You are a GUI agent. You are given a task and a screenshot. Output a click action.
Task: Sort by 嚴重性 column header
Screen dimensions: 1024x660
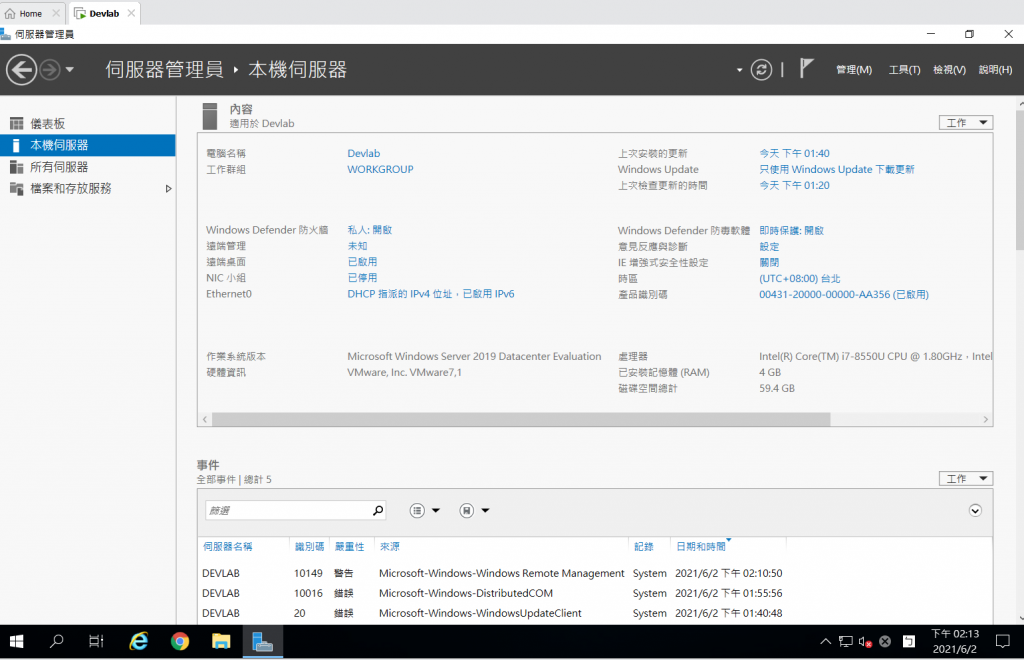point(349,546)
